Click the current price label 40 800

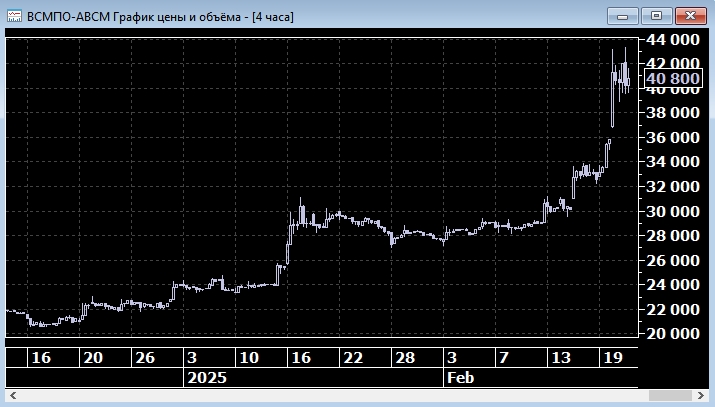click(x=672, y=78)
